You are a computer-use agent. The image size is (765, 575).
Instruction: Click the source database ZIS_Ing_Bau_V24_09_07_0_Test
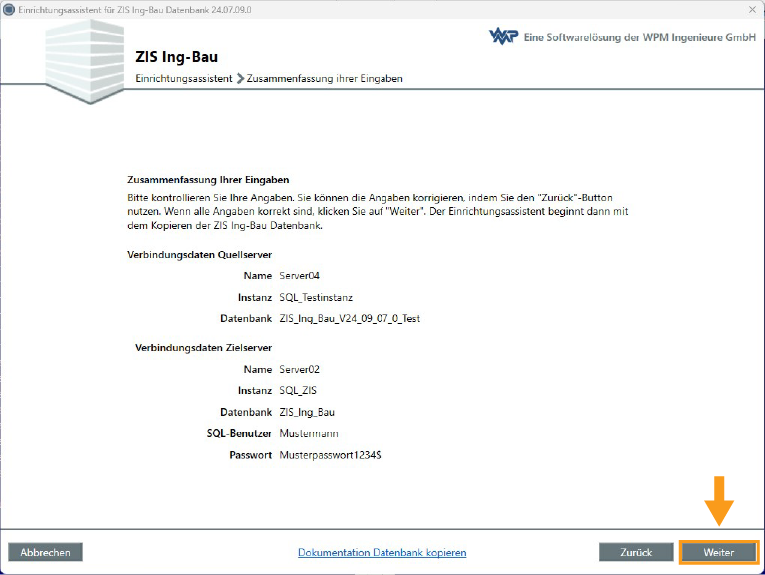click(349, 318)
